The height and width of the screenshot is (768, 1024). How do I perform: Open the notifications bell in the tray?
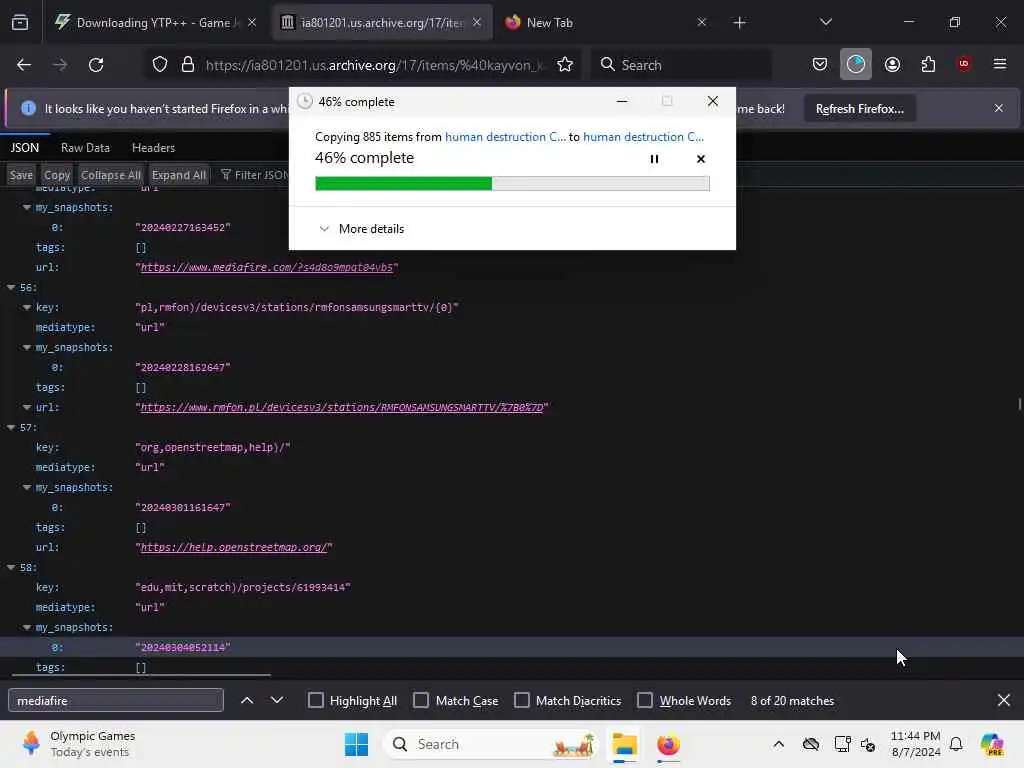click(956, 744)
